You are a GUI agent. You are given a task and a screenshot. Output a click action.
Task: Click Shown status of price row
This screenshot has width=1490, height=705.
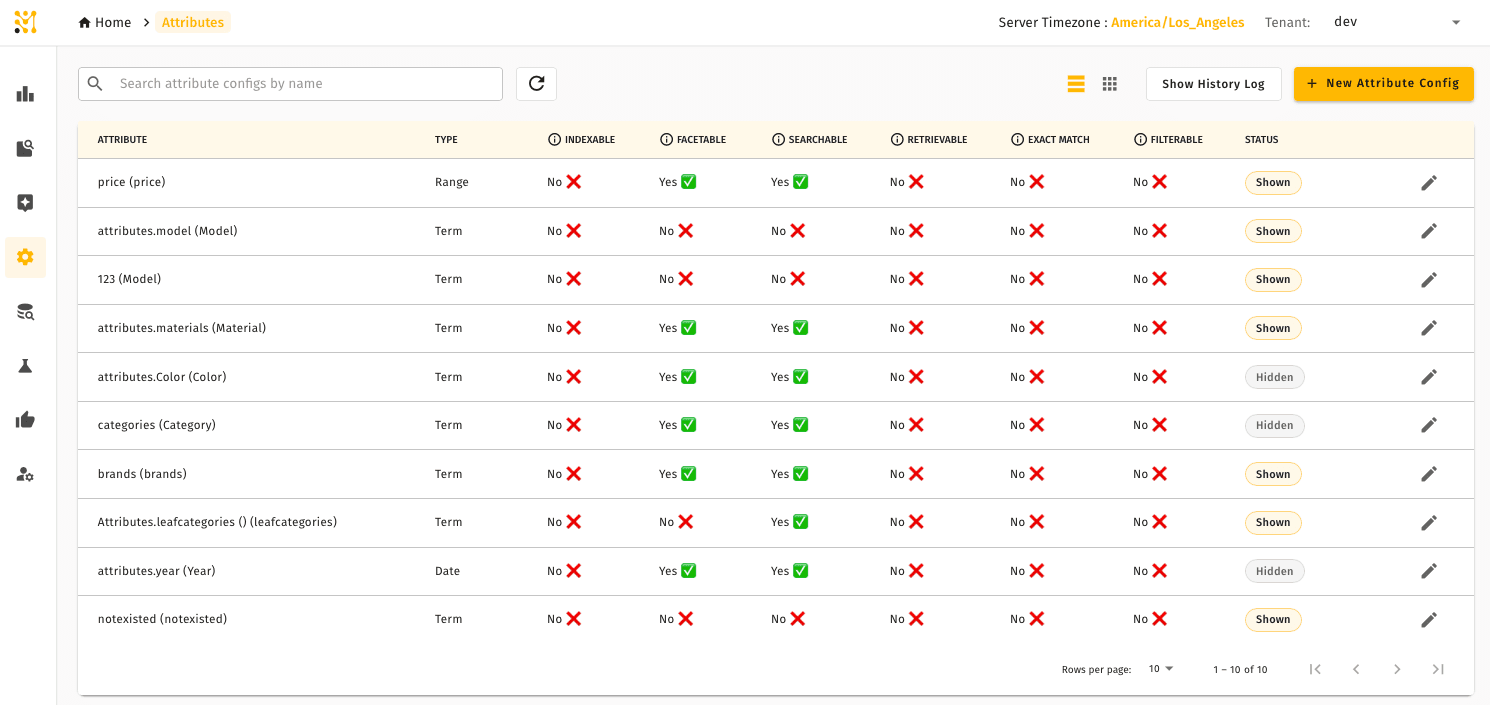[x=1273, y=183]
